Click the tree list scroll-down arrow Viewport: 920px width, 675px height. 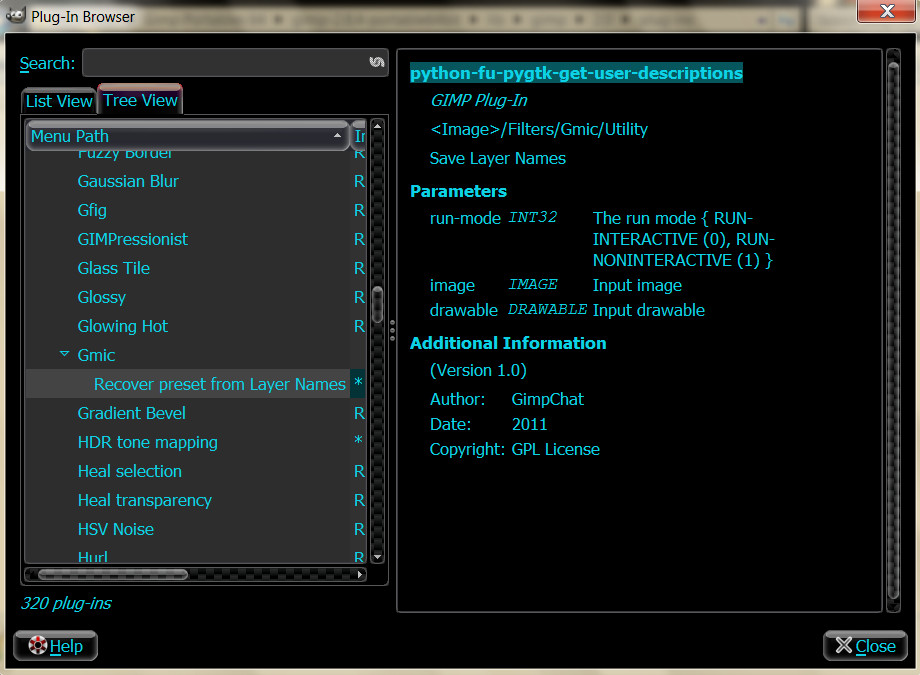[378, 556]
